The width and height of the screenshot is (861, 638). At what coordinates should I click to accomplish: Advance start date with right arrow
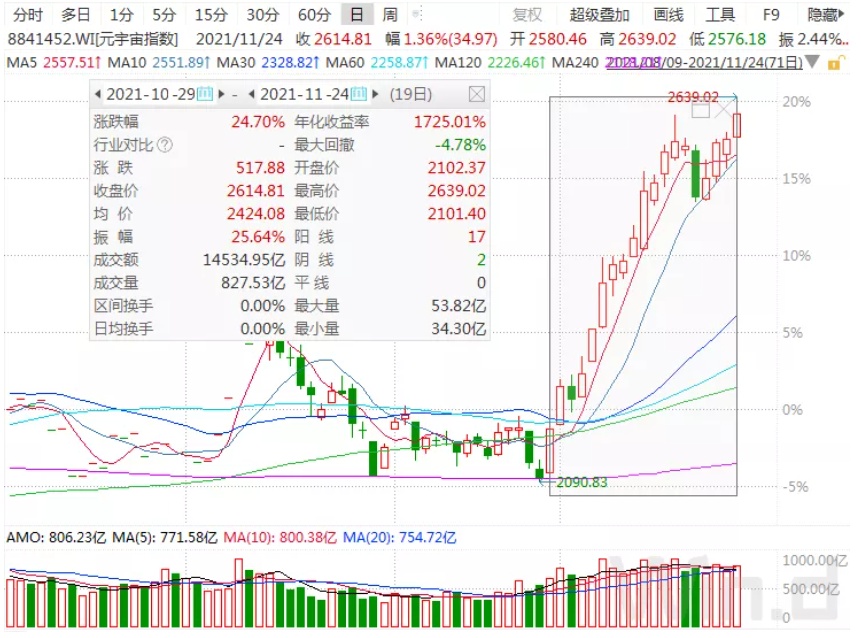click(220, 94)
